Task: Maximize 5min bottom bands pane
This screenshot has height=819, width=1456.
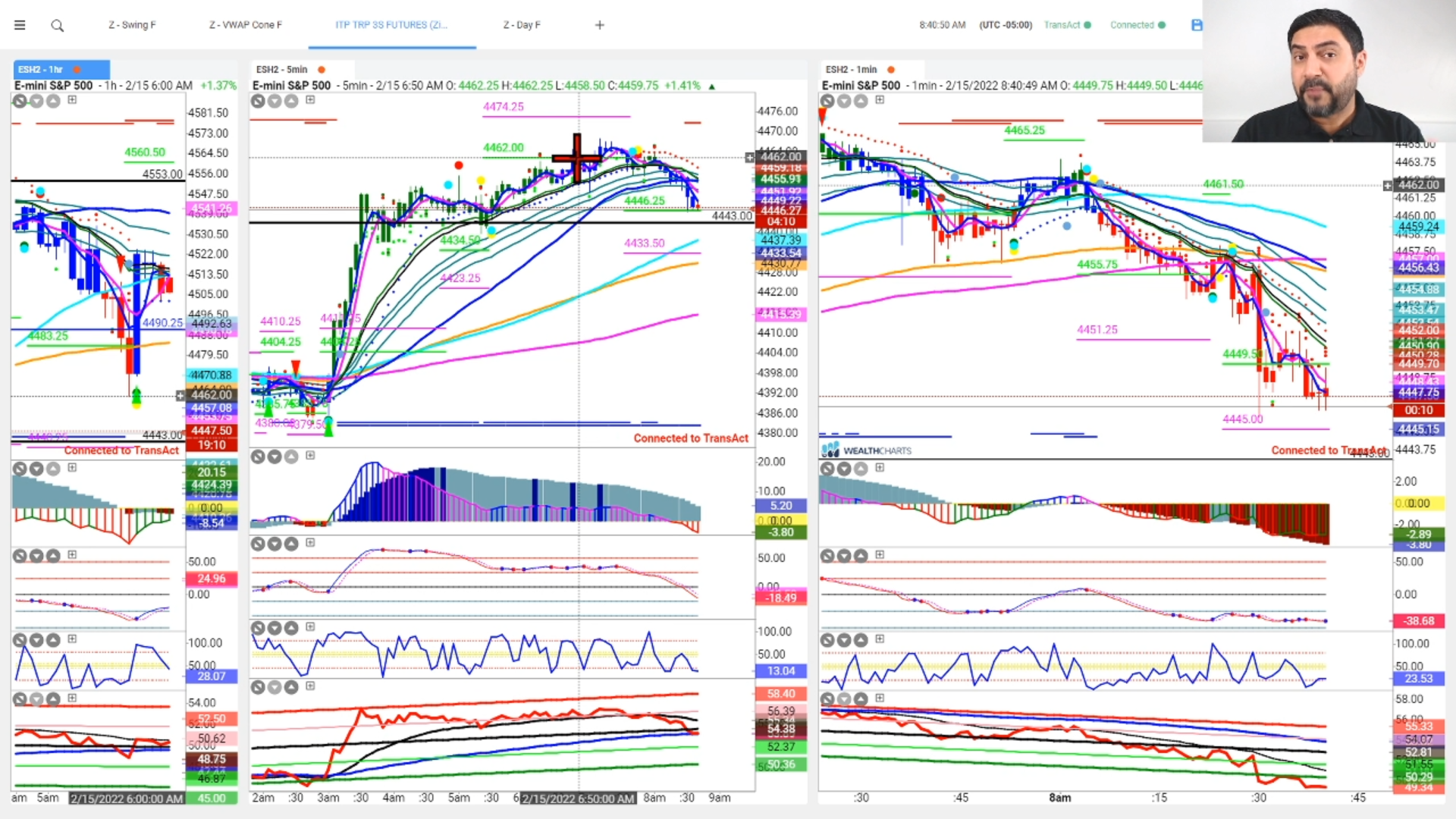Action: (x=310, y=686)
